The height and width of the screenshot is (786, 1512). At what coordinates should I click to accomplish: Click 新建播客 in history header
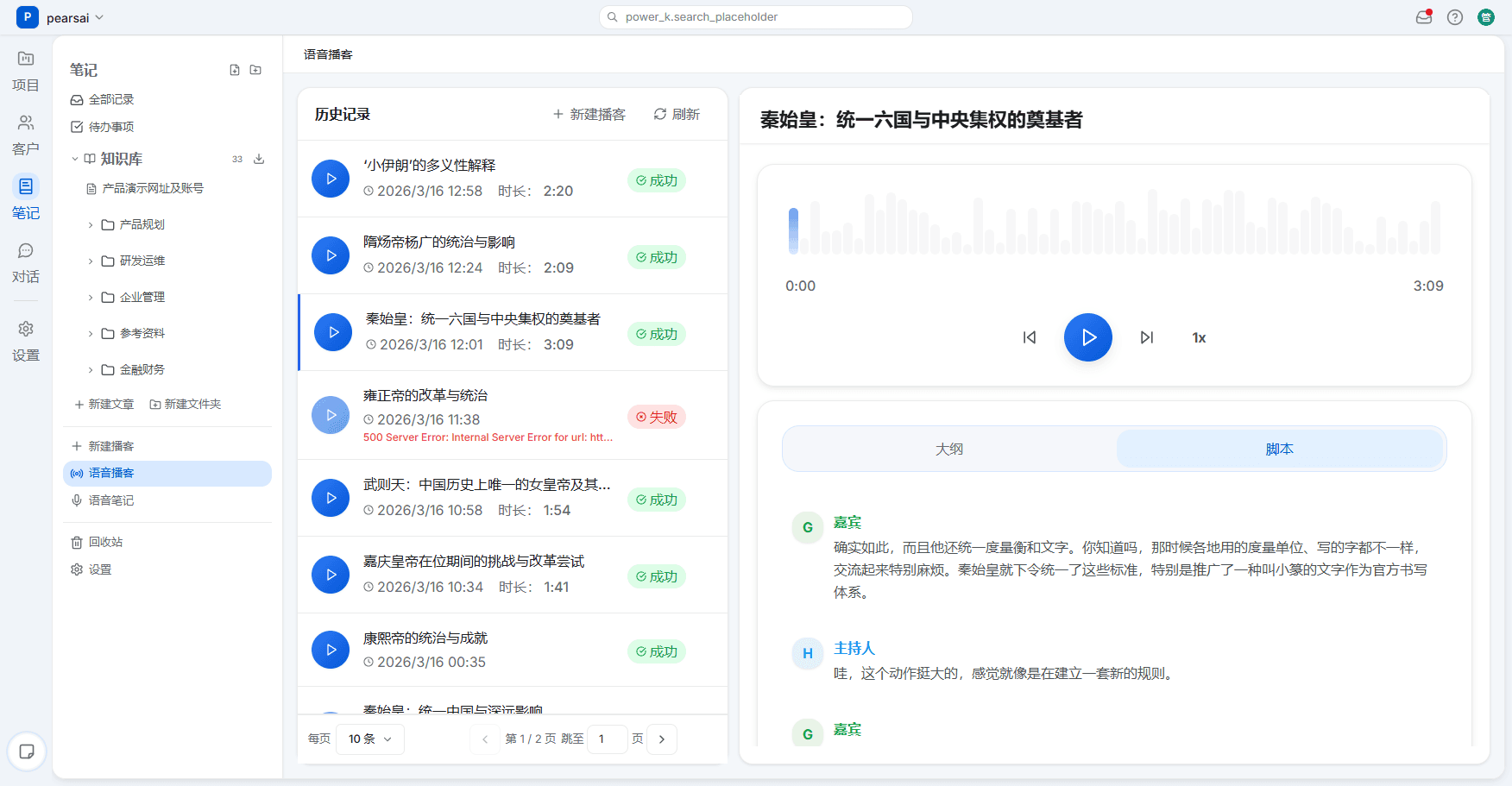589,114
